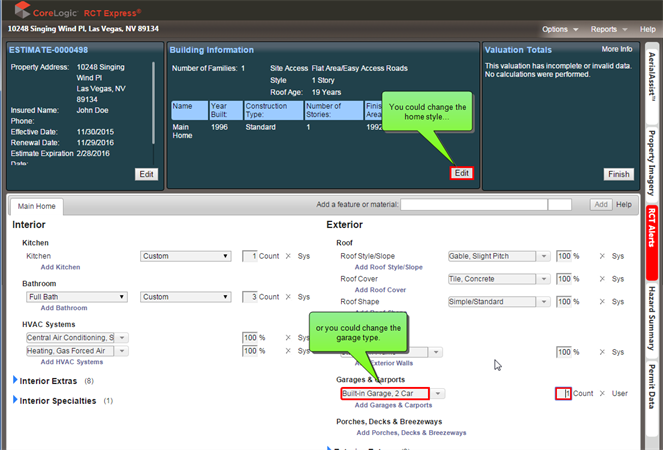663x450 pixels.
Task: Open the Built-in Garage, 2 Car dropdown
Action: [439, 394]
